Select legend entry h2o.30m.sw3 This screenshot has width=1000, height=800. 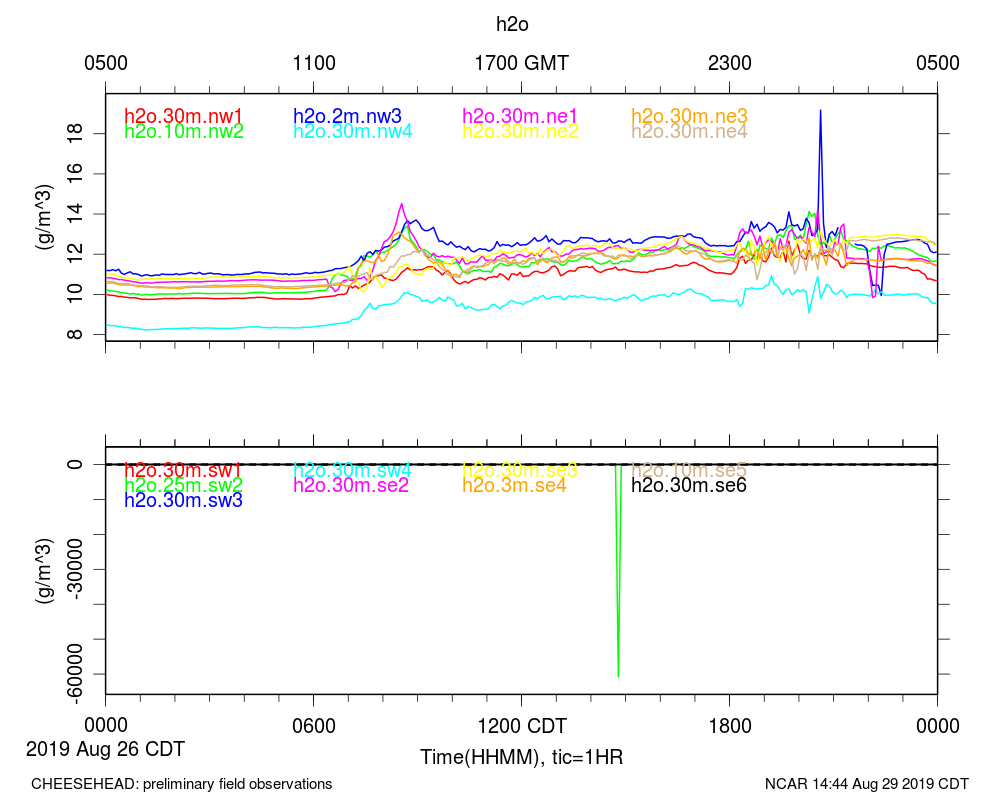click(184, 500)
